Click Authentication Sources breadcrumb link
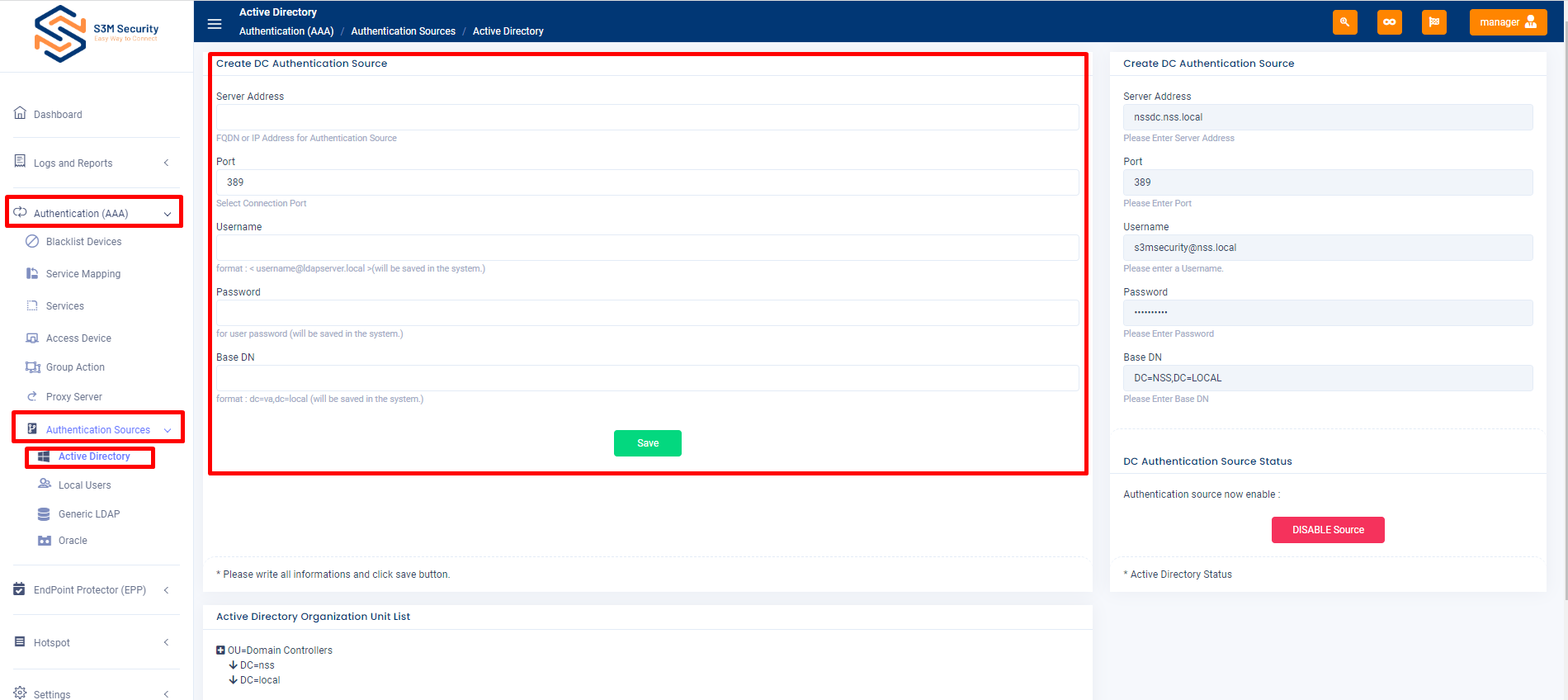The height and width of the screenshot is (700, 1568). coord(404,31)
